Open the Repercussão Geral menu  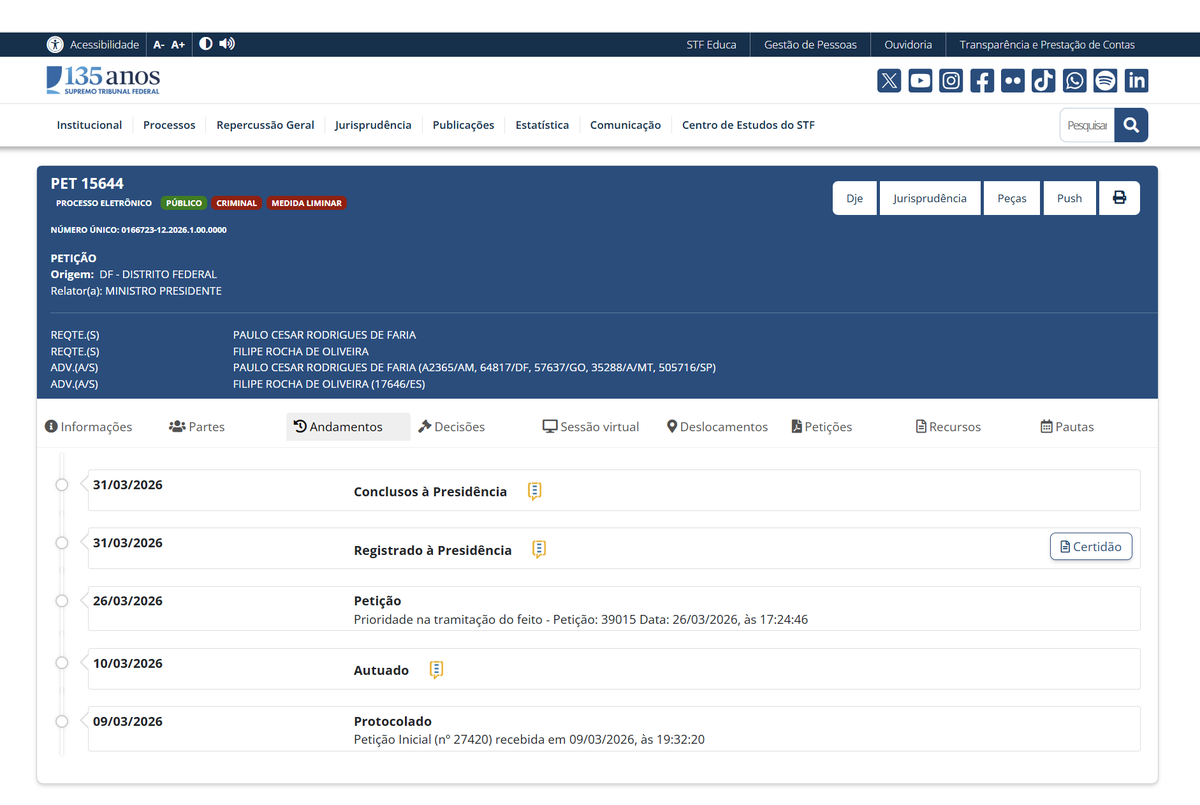click(265, 125)
